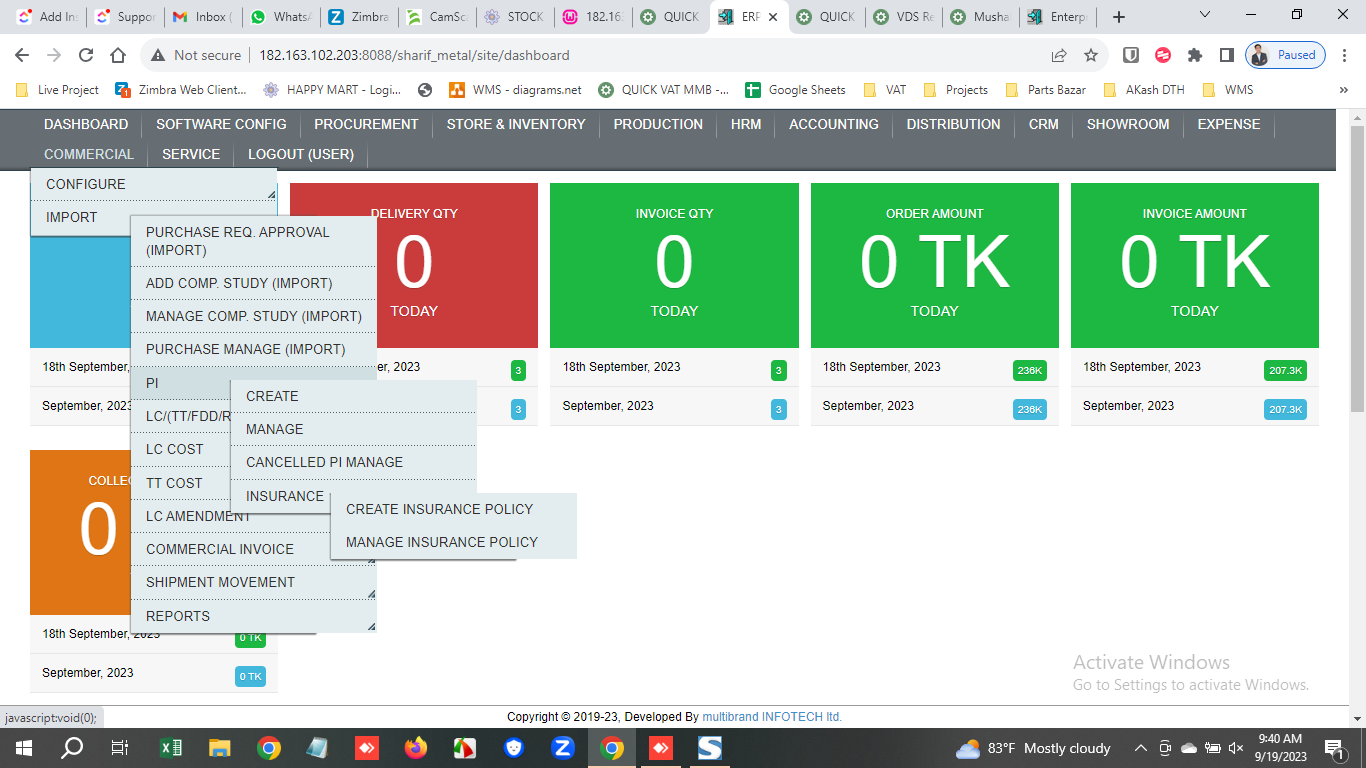The width and height of the screenshot is (1366, 768).
Task: Click the green 236K badge
Action: tap(1029, 371)
